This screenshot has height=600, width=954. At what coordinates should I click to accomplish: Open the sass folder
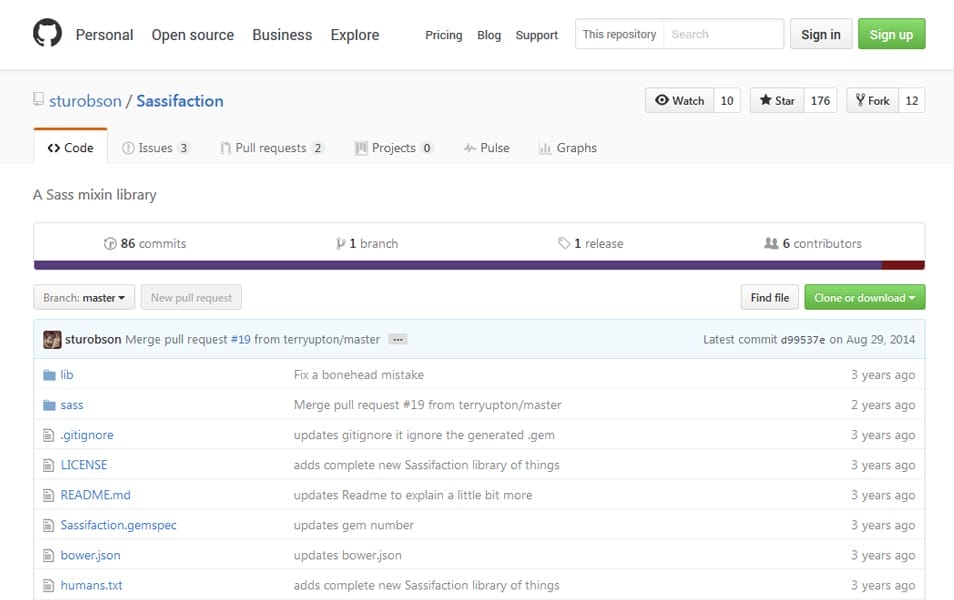tap(72, 405)
